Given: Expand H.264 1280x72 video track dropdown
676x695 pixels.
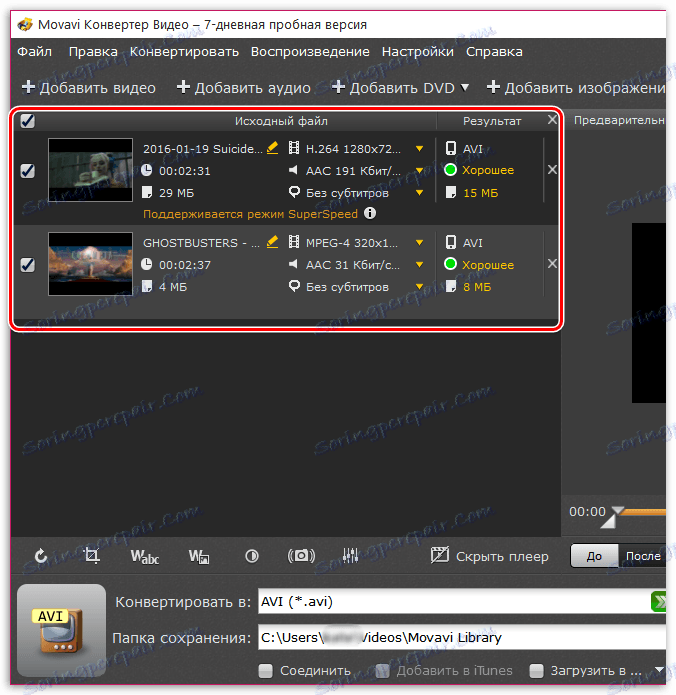Looking at the screenshot, I should click(419, 148).
